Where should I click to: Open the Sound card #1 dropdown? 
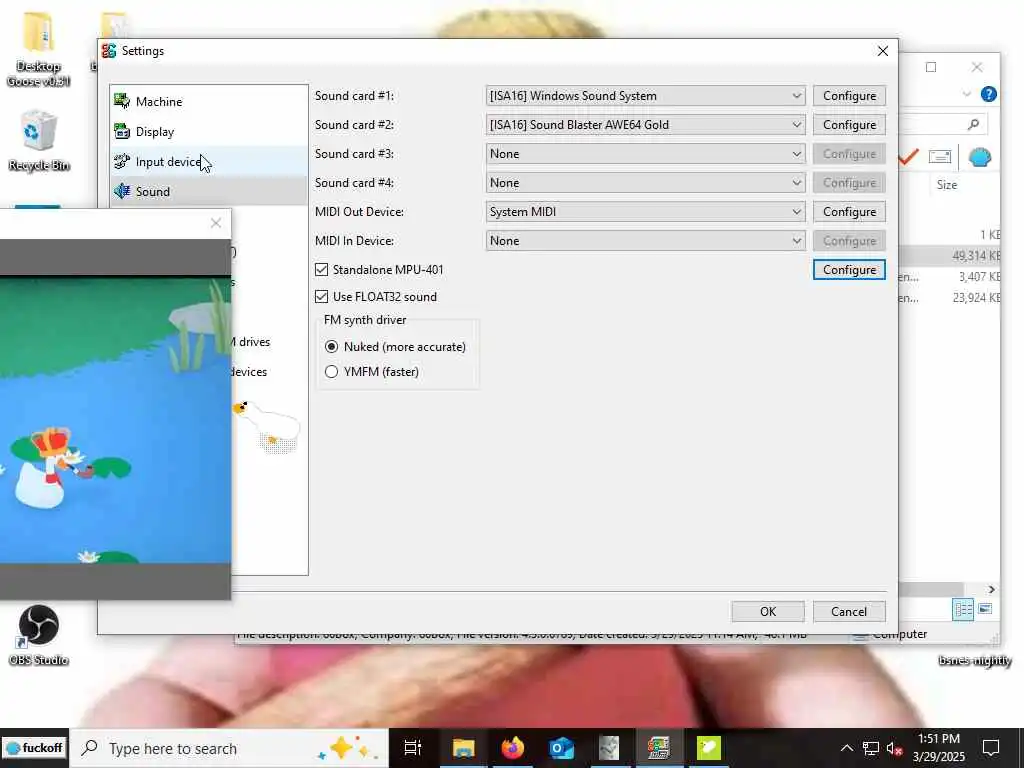click(x=645, y=96)
